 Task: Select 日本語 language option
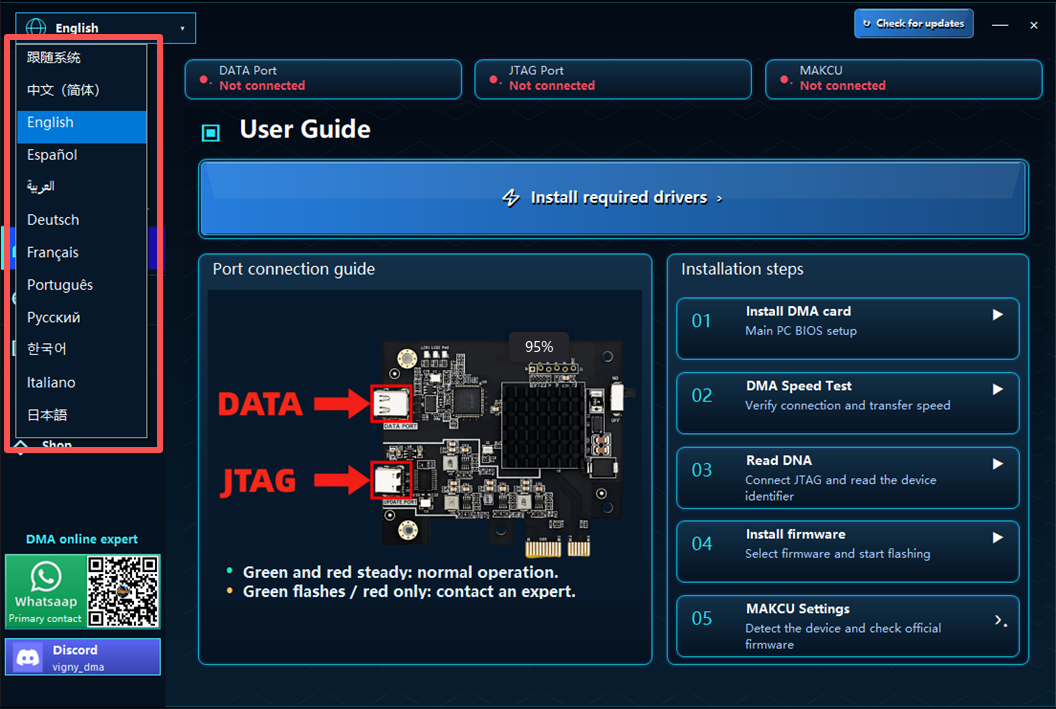tap(81, 415)
